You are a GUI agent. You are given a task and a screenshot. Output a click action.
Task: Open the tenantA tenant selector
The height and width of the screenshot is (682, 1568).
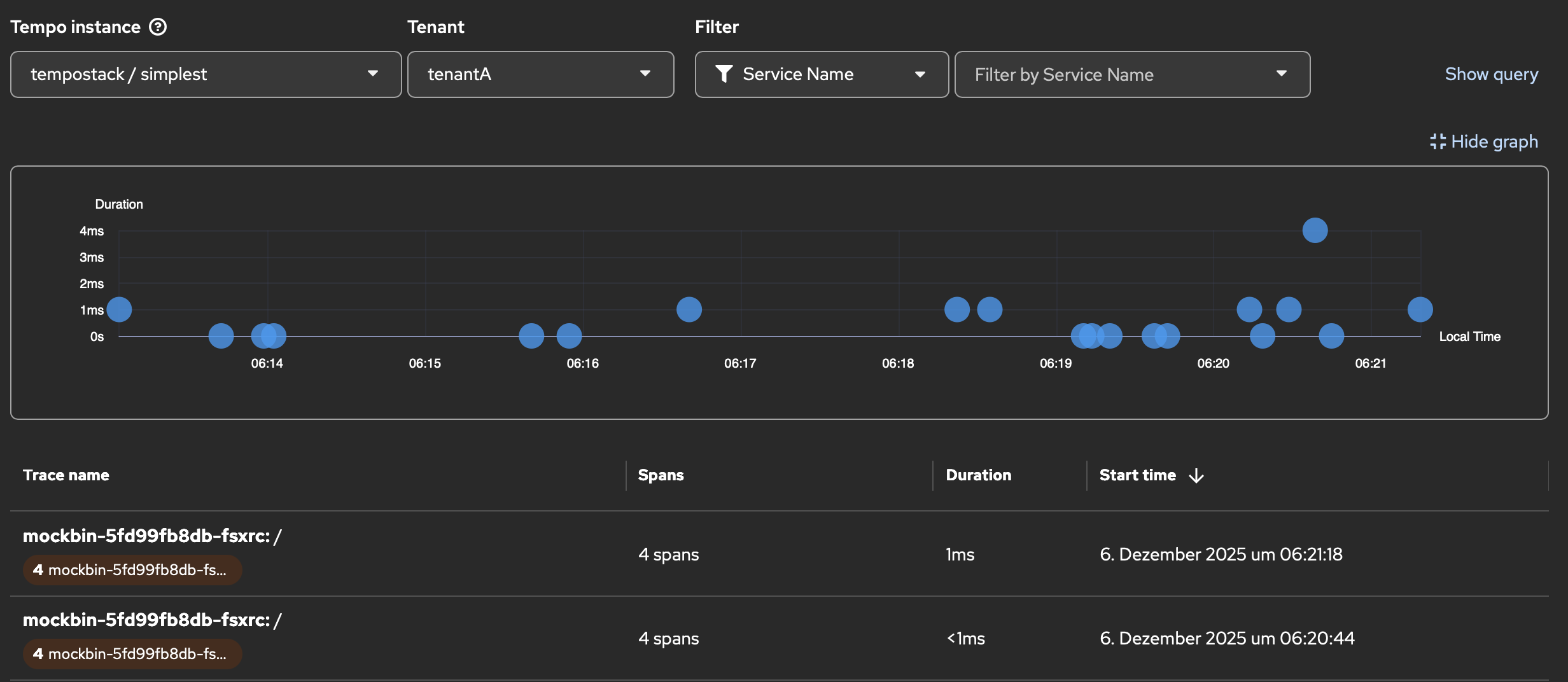click(645, 74)
